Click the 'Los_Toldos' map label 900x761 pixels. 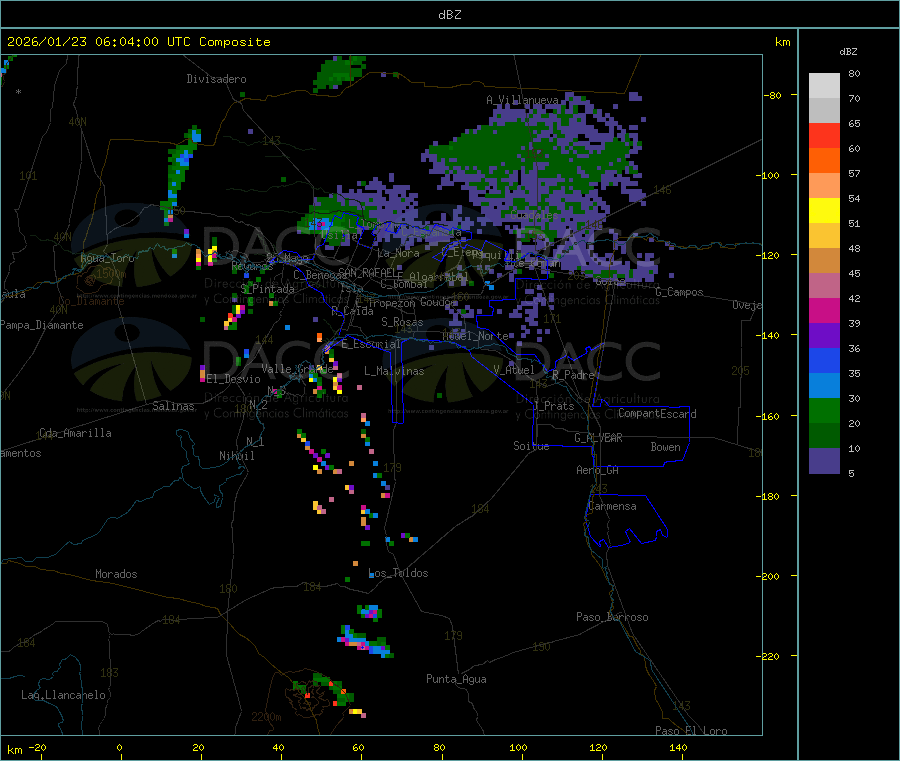[x=398, y=573]
